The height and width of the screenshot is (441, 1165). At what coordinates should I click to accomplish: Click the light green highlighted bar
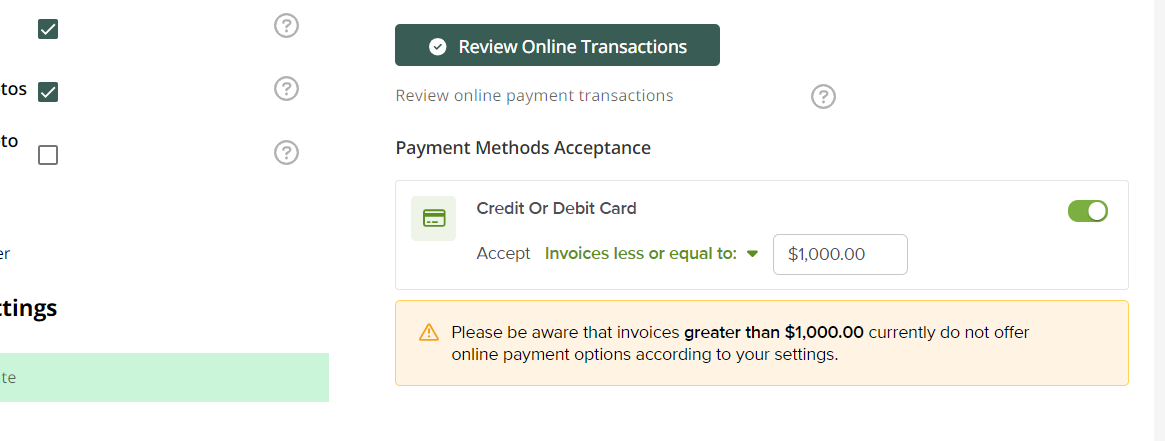pos(164,377)
